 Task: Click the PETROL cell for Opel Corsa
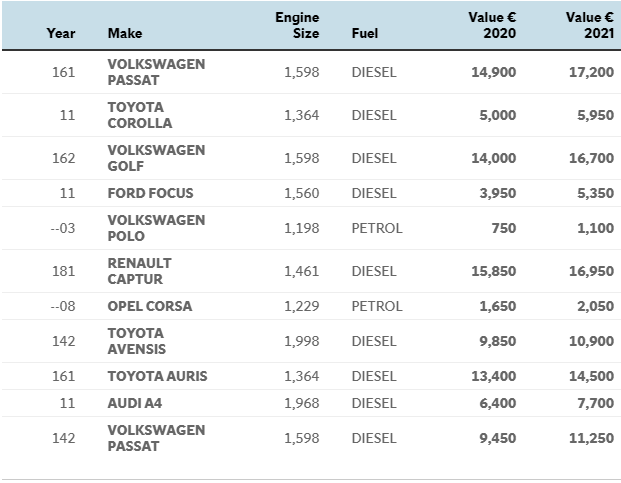[x=377, y=306]
